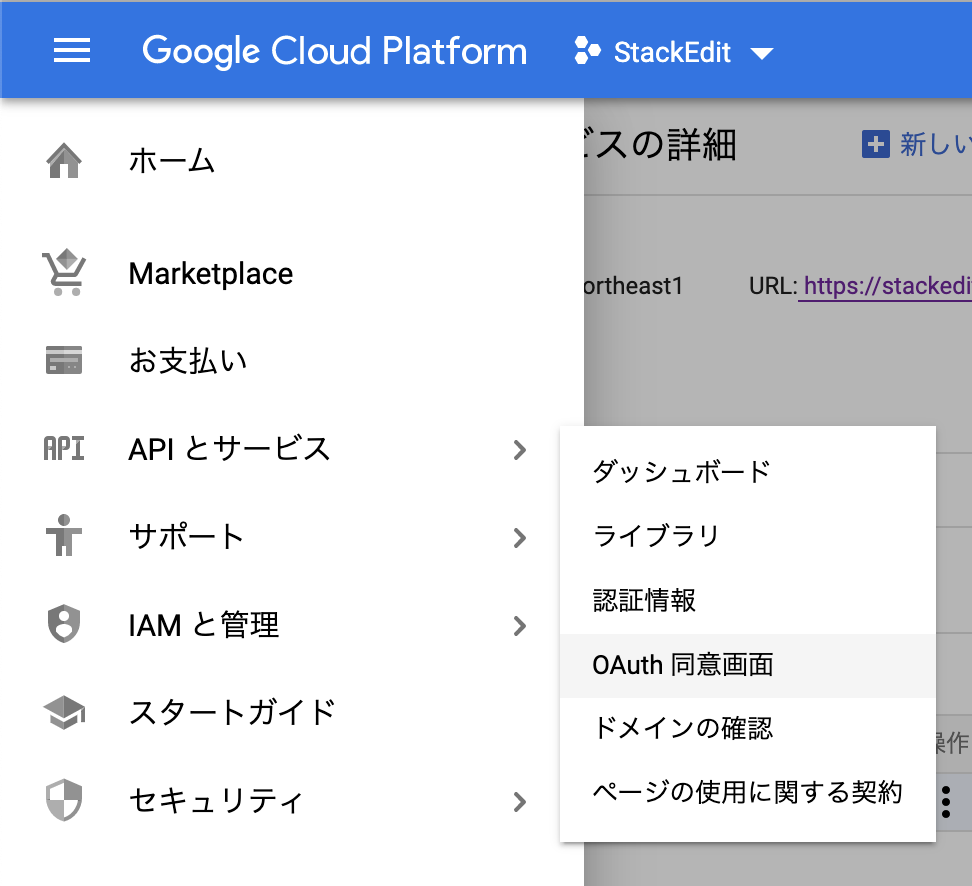The width and height of the screenshot is (972, 886).
Task: Click the 新しい plus button
Action: tap(877, 145)
